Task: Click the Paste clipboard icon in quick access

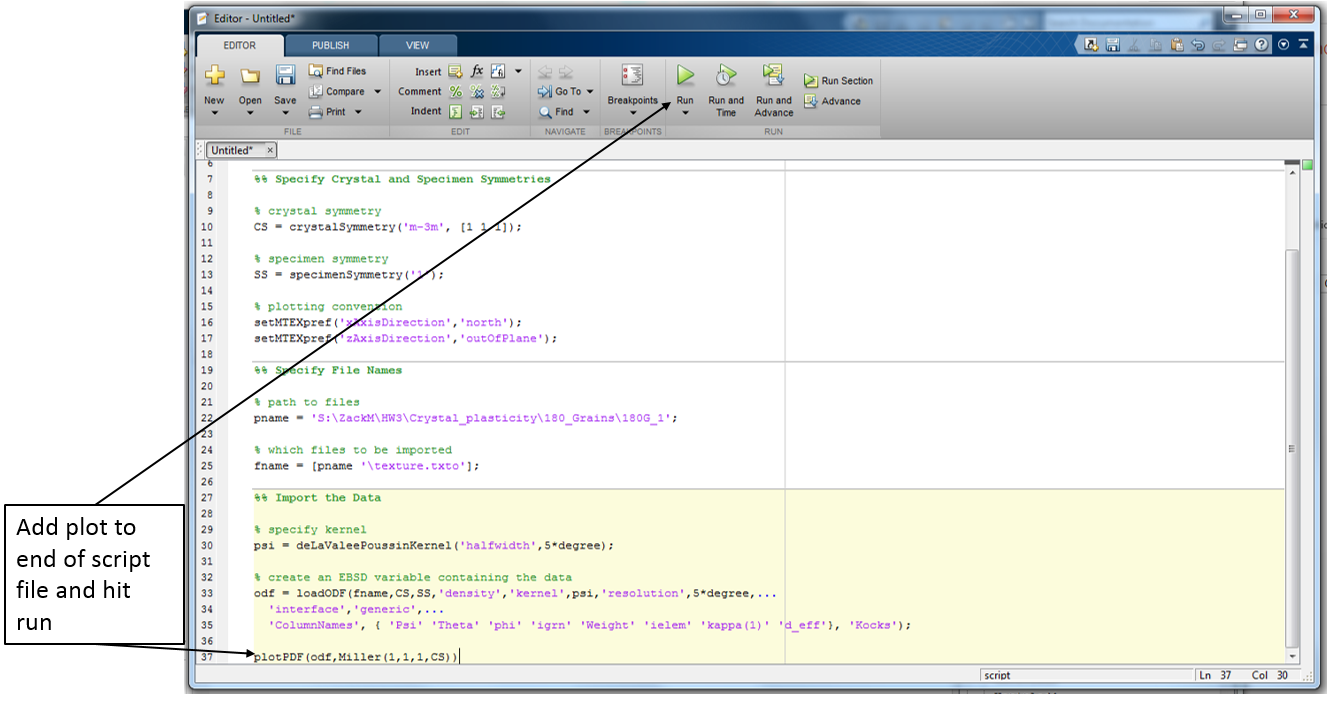Action: click(1178, 45)
